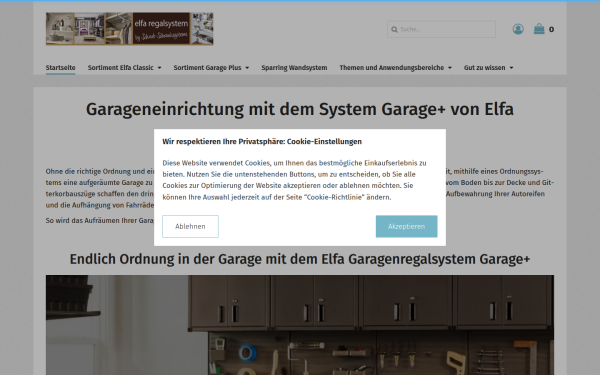The width and height of the screenshot is (600, 375).
Task: Focus the Suche search field
Action: click(x=441, y=29)
